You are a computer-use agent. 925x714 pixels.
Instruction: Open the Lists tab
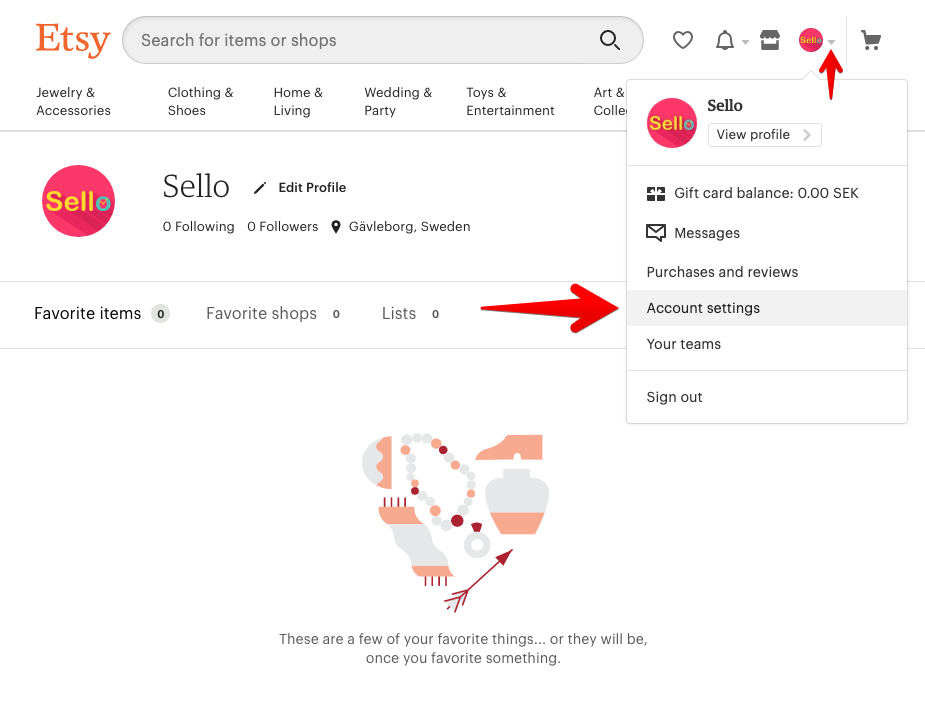click(x=398, y=313)
